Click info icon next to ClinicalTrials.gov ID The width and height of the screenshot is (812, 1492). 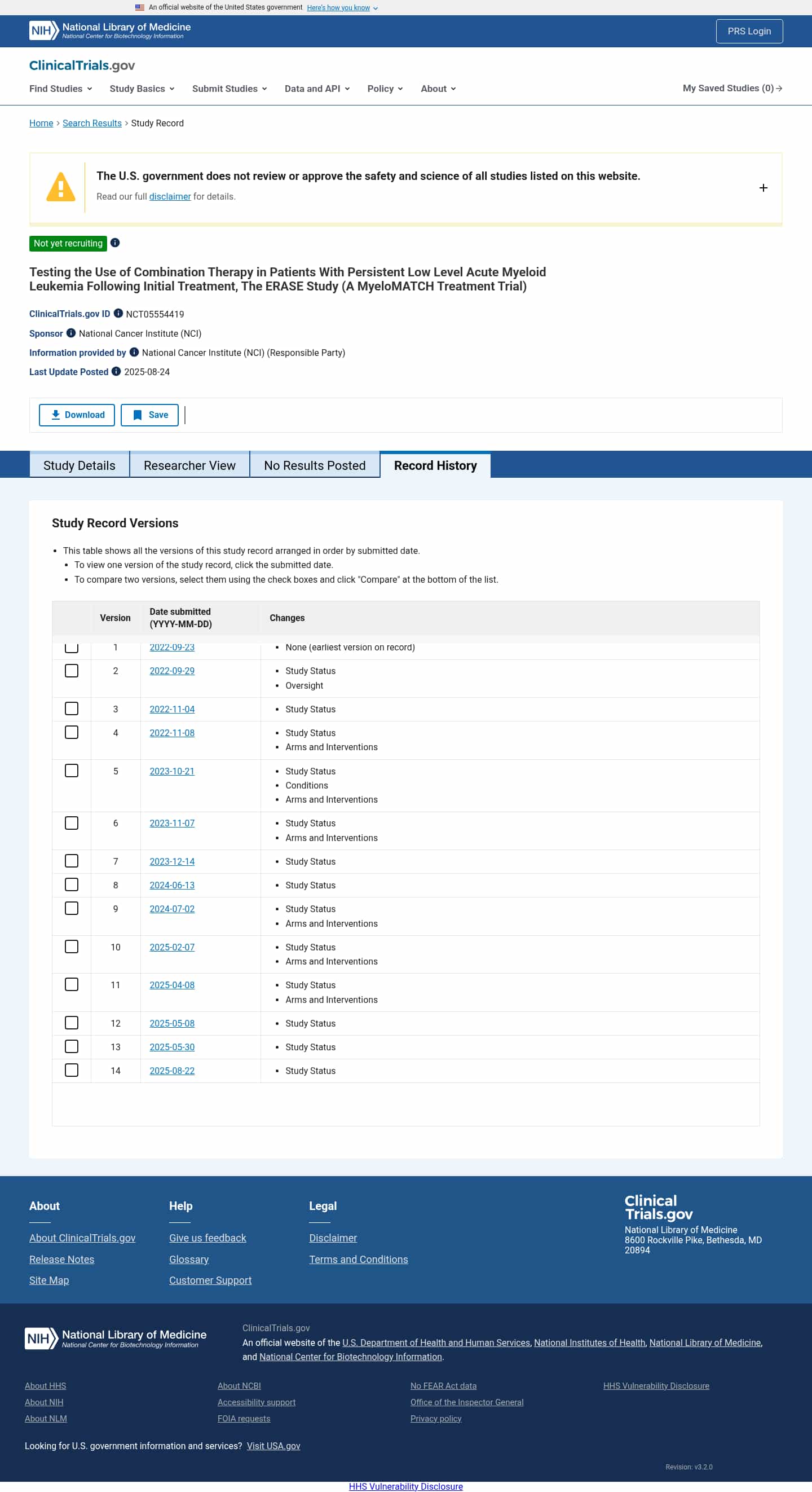[x=118, y=313]
